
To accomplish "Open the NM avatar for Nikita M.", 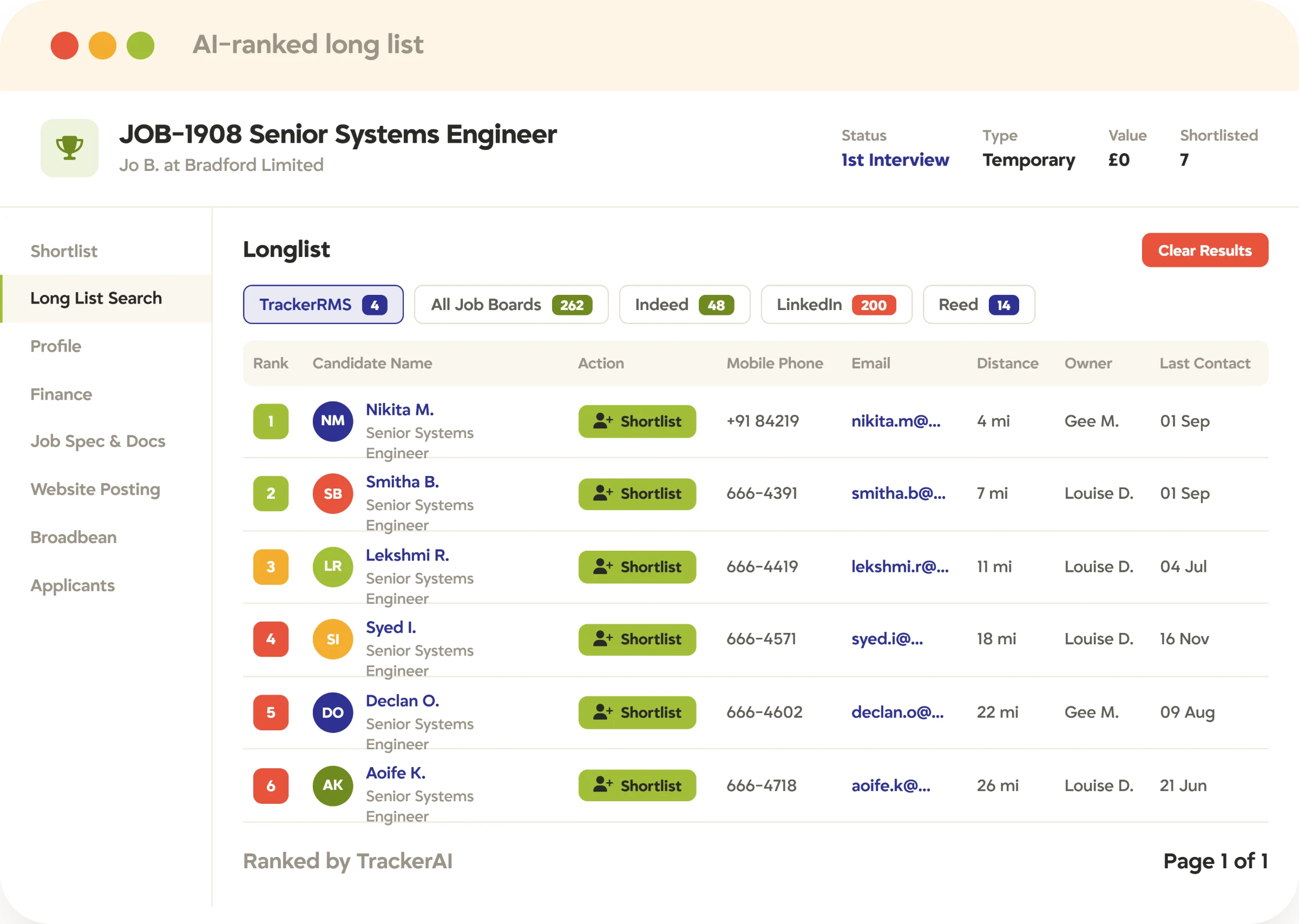I will click(333, 421).
